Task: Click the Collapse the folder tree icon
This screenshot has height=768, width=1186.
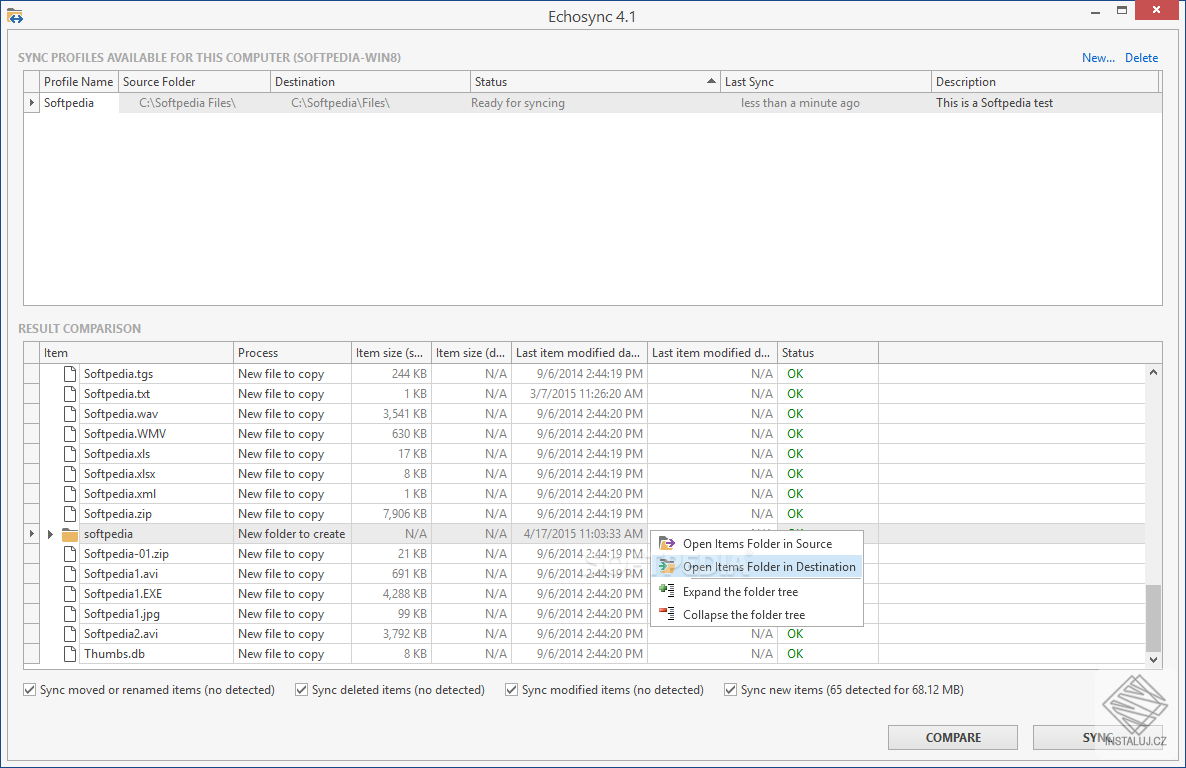Action: click(x=666, y=614)
